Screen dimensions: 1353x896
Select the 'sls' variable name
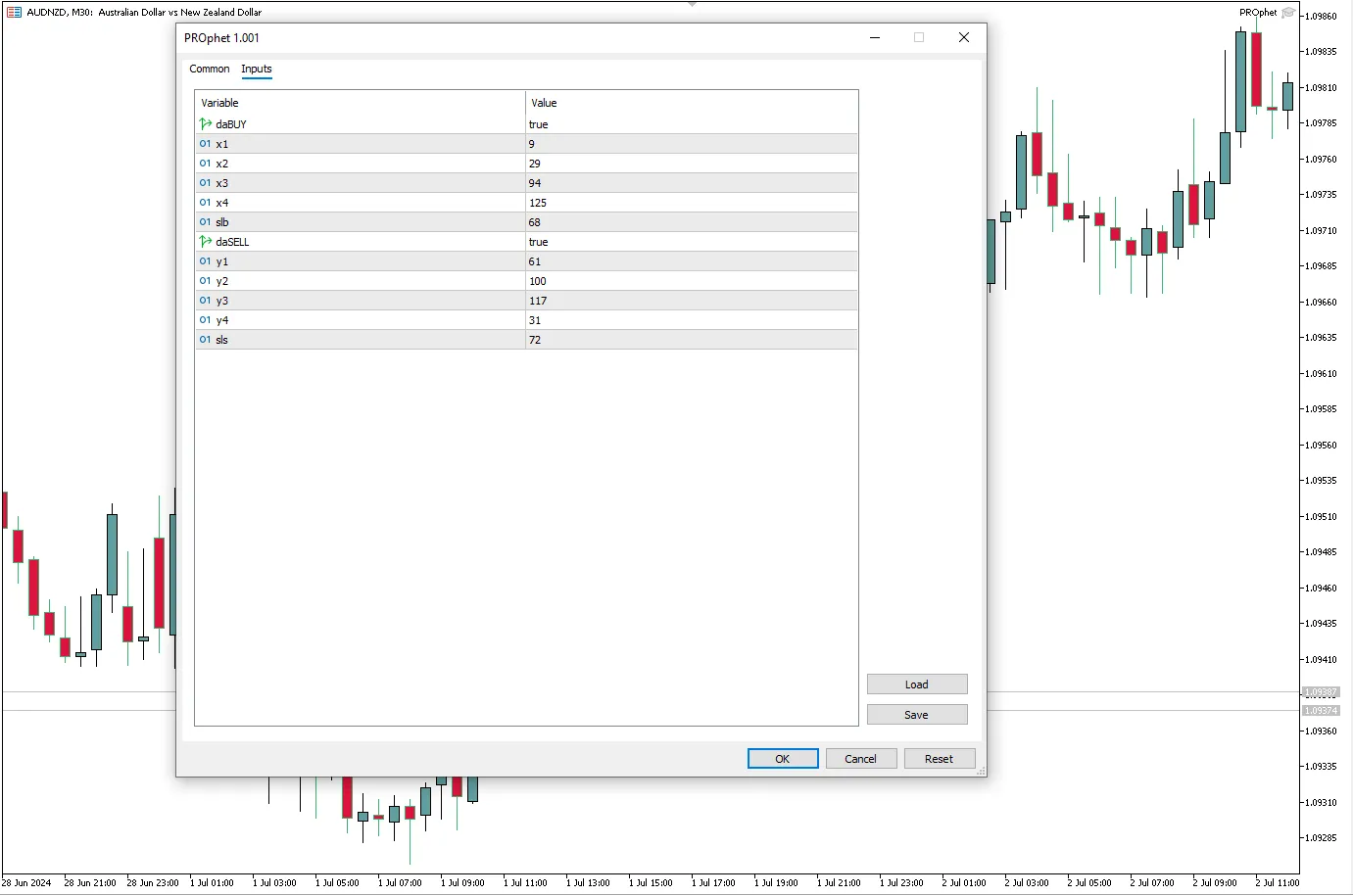click(x=222, y=340)
